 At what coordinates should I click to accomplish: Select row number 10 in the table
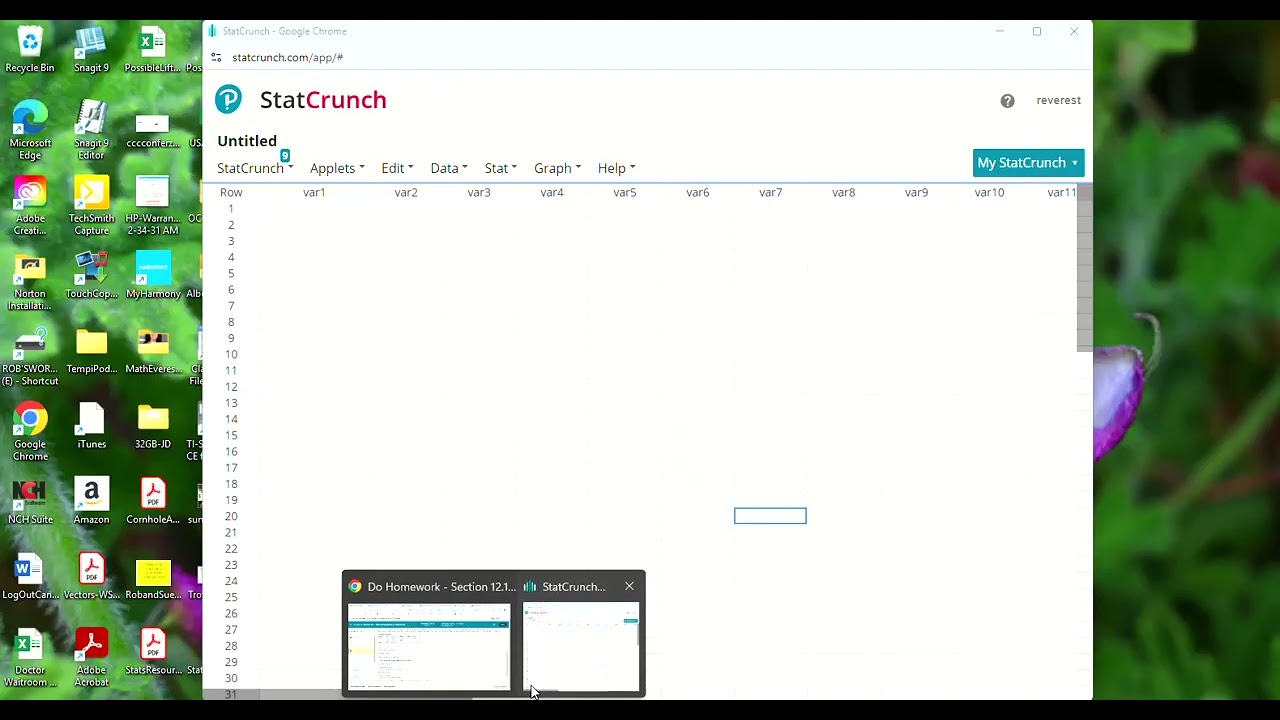(231, 355)
